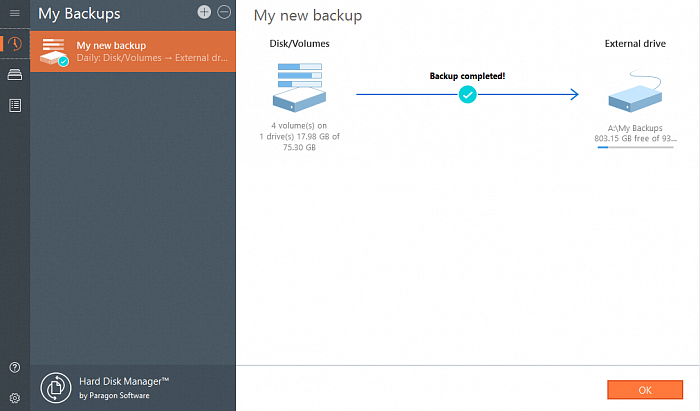Open the log list sidebar icon
The image size is (700, 411).
click(14, 105)
